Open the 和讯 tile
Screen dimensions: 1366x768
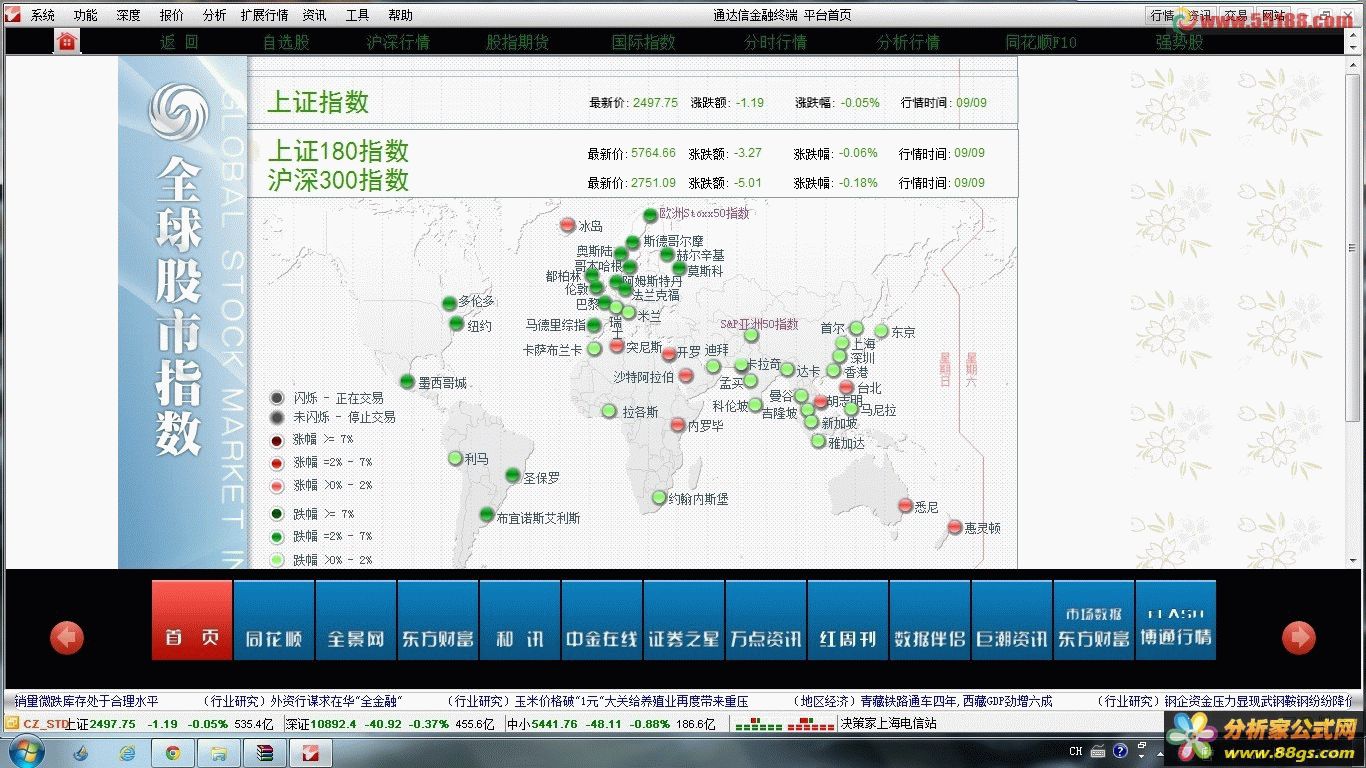pos(520,620)
